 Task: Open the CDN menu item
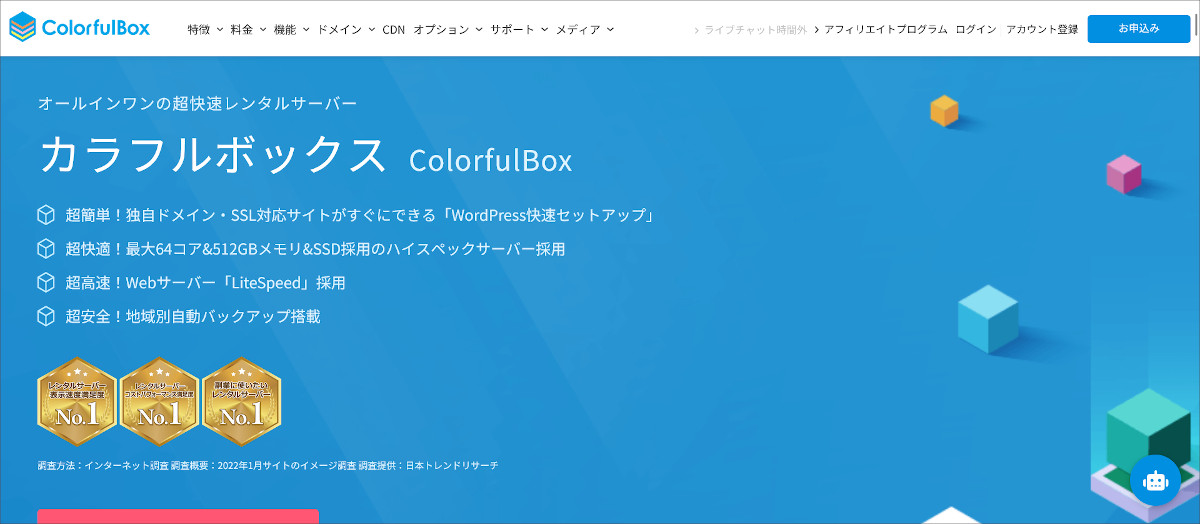pos(394,29)
